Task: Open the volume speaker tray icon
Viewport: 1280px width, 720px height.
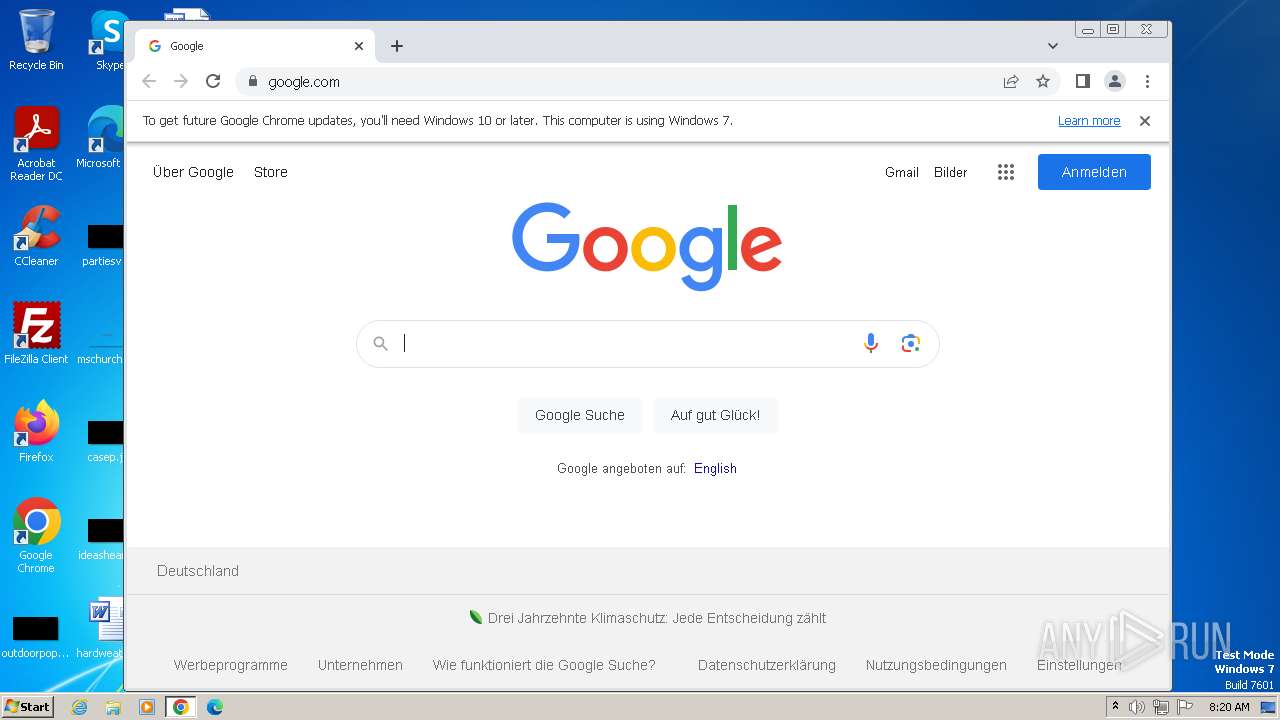Action: [x=1137, y=707]
